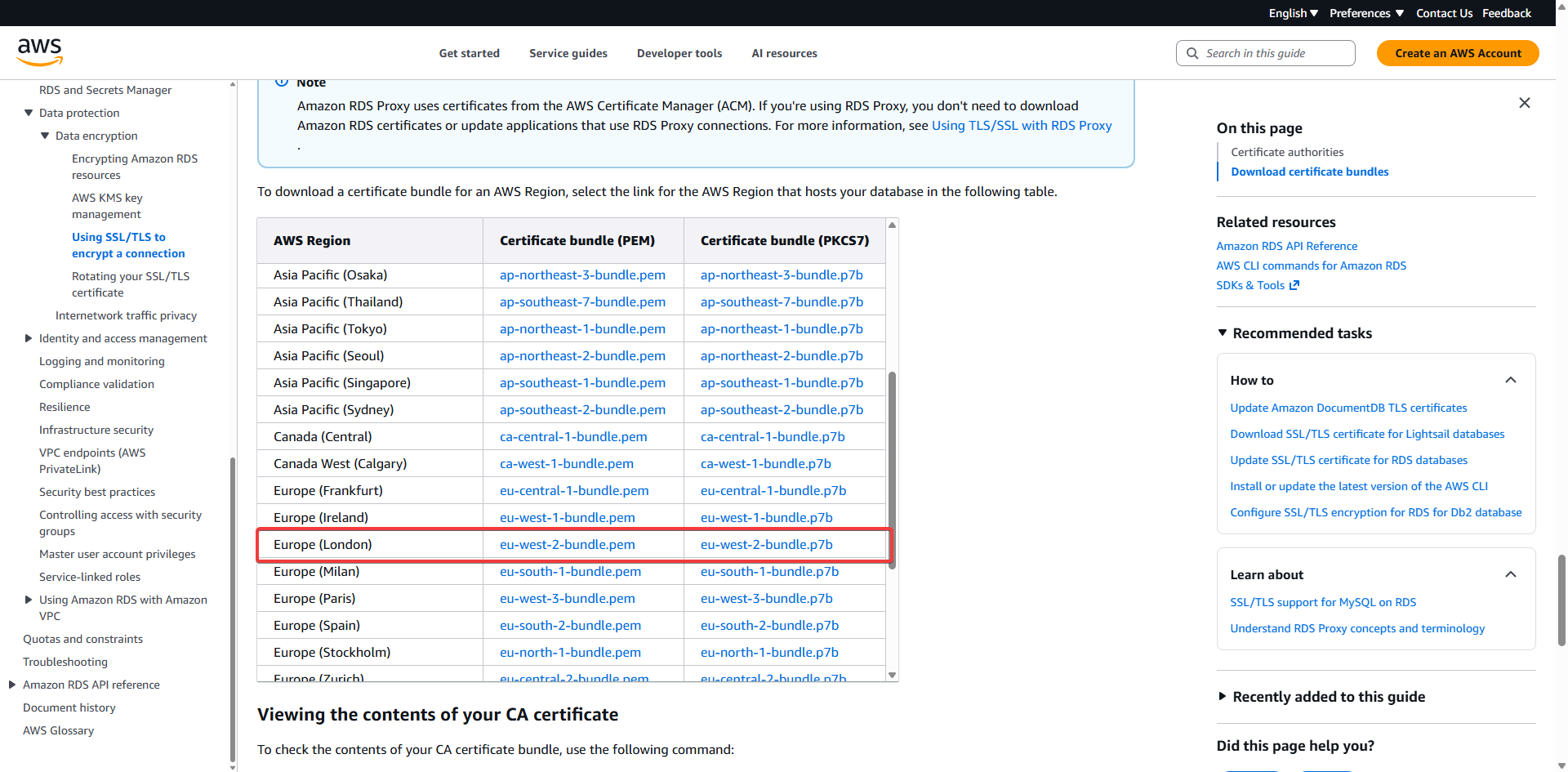Select Encrypting Amazon RDS resources page
The width and height of the screenshot is (1568, 772).
pos(135,167)
